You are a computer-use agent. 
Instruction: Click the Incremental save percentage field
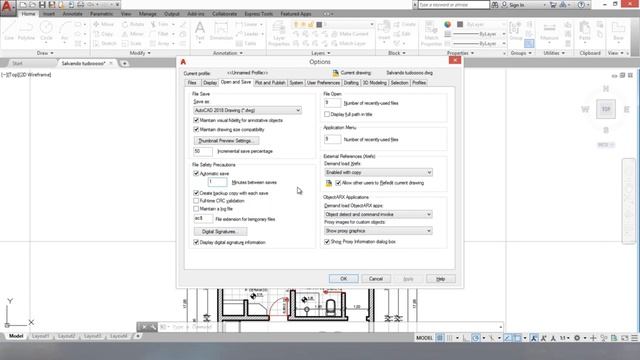[203, 151]
